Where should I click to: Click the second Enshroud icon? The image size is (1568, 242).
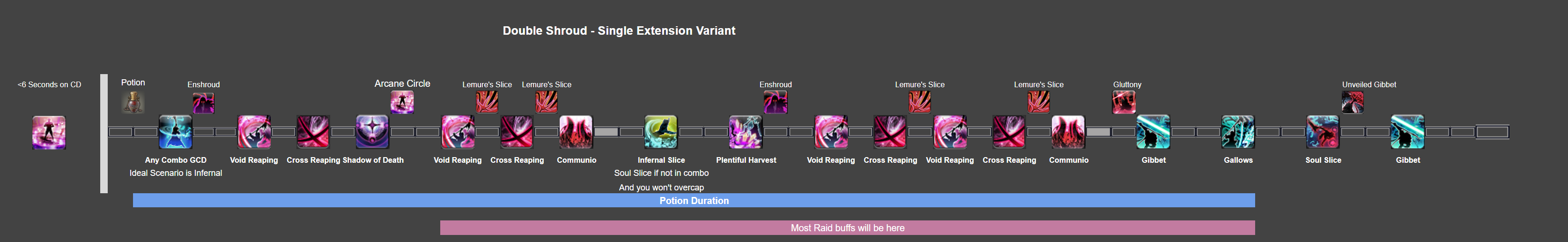[x=776, y=102]
